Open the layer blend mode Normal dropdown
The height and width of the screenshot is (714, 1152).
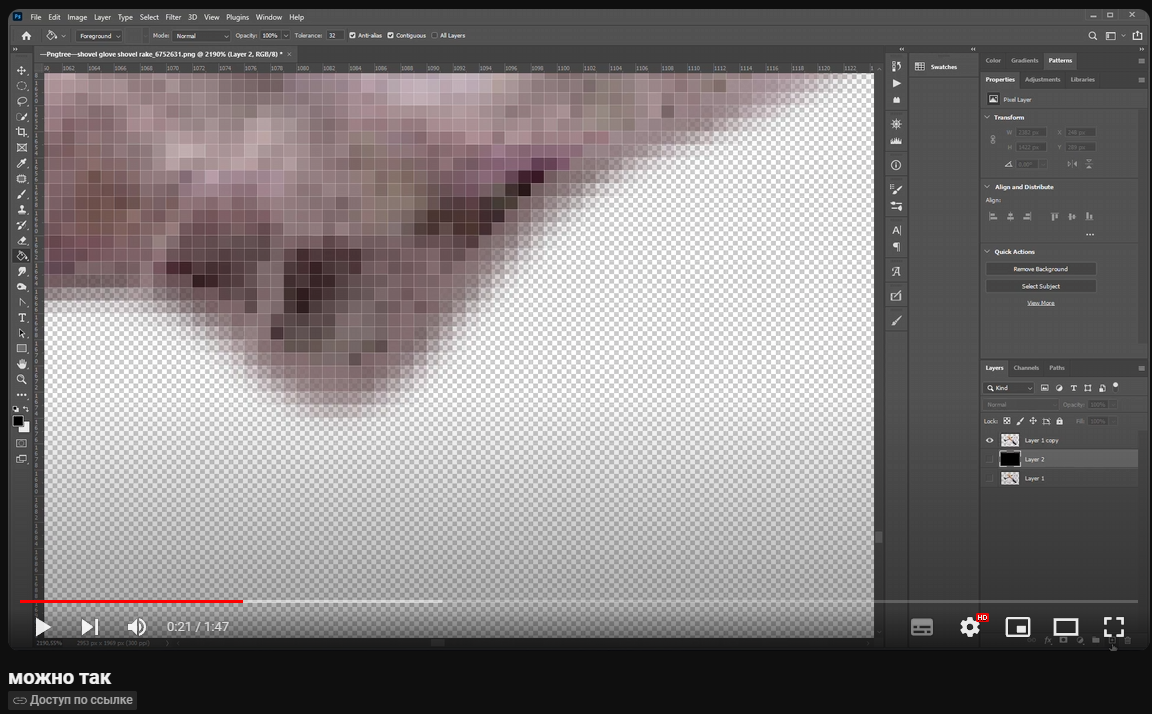(1021, 405)
